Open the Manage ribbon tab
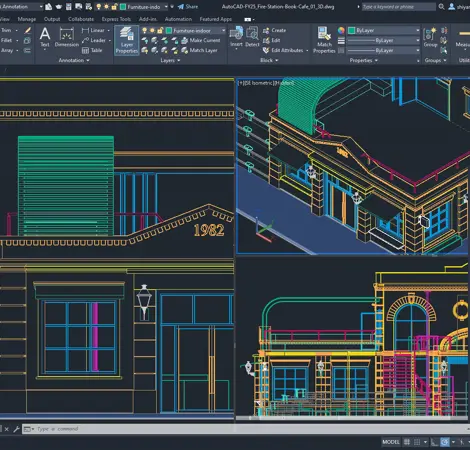470x450 pixels. pyautogui.click(x=27, y=19)
